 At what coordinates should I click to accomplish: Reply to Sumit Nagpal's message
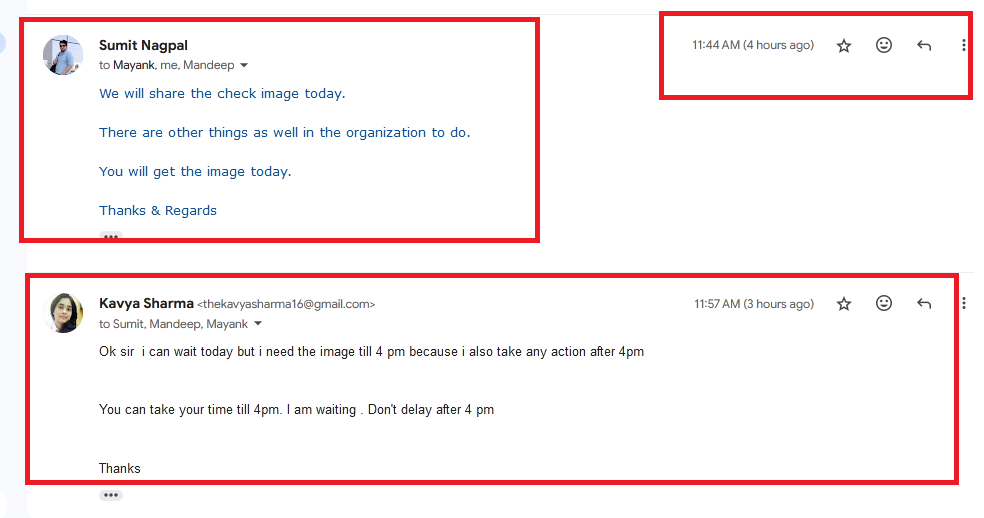click(924, 45)
